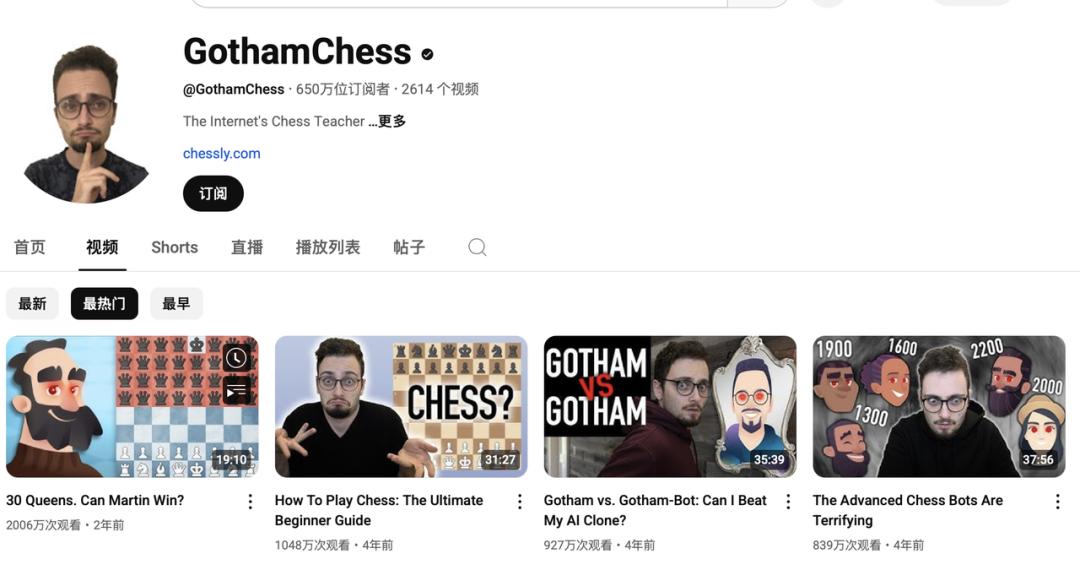Screen dimensions: 1080x570
Task: Click Watch Later clock icon on Martin thumbnail
Action: (x=236, y=357)
